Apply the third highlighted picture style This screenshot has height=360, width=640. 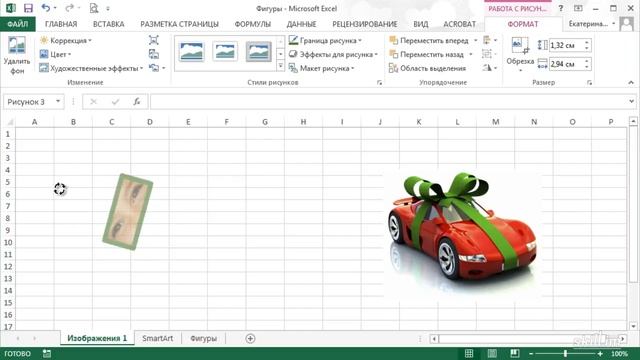[258, 52]
